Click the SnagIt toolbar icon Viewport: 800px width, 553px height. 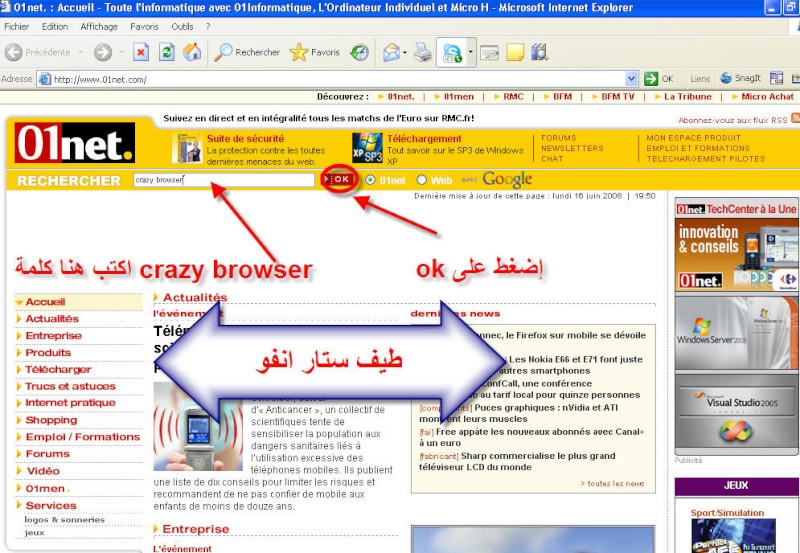(x=740, y=78)
